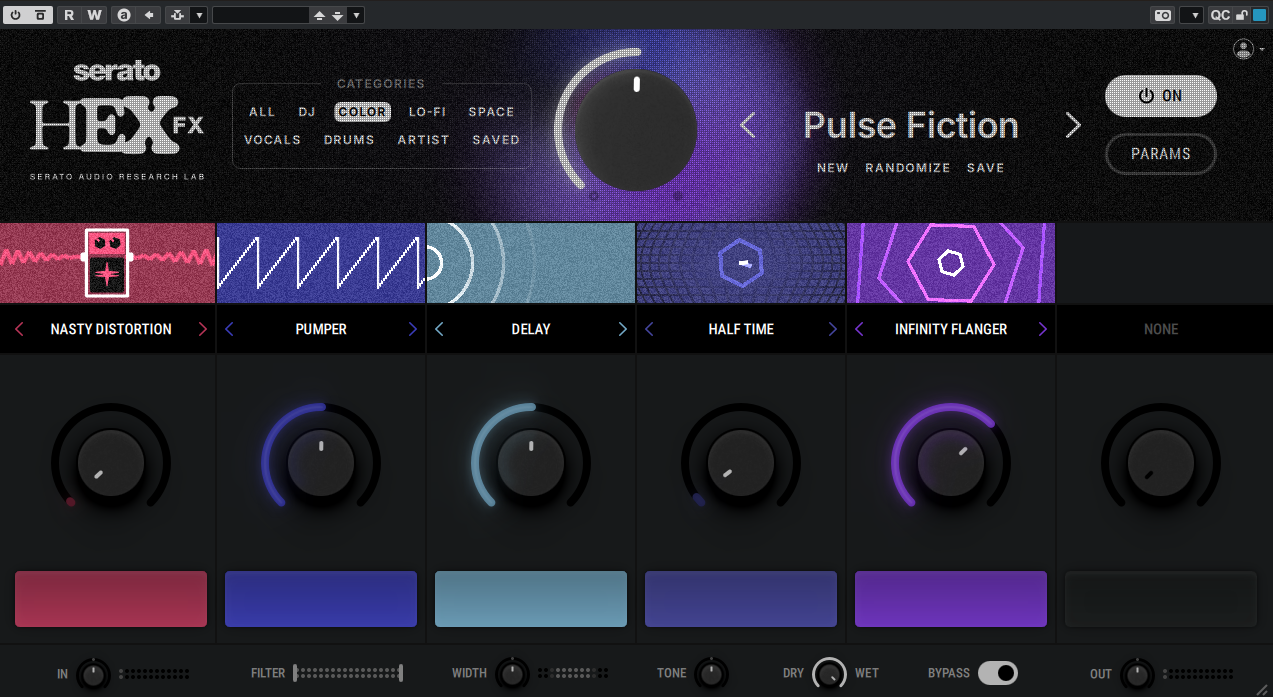Click the large macro knob at top
The image size is (1273, 697).
[636, 129]
